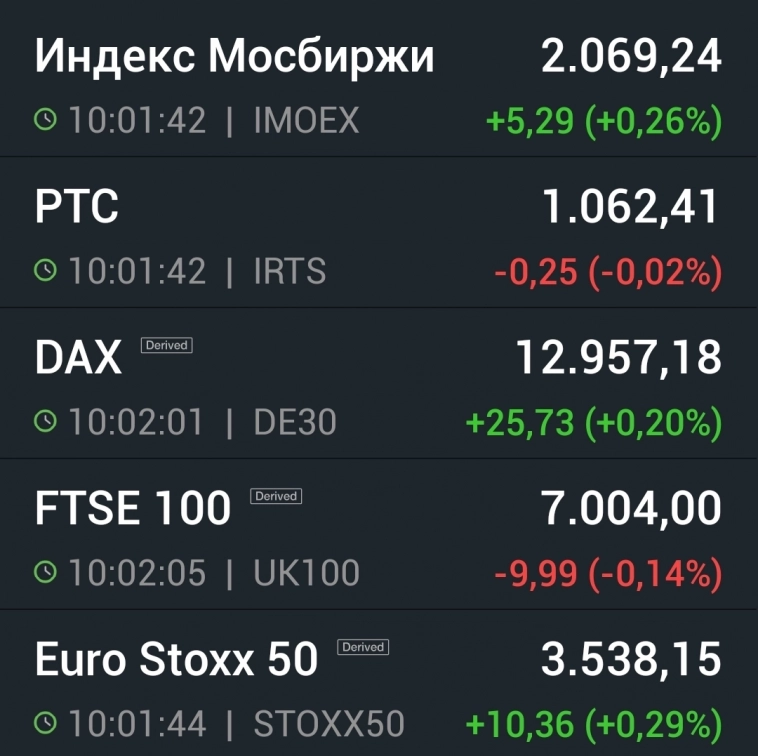This screenshot has height=756, width=758.
Task: Click the FTSE 100 change -9,99 (-0,14%)
Action: [x=608, y=573]
